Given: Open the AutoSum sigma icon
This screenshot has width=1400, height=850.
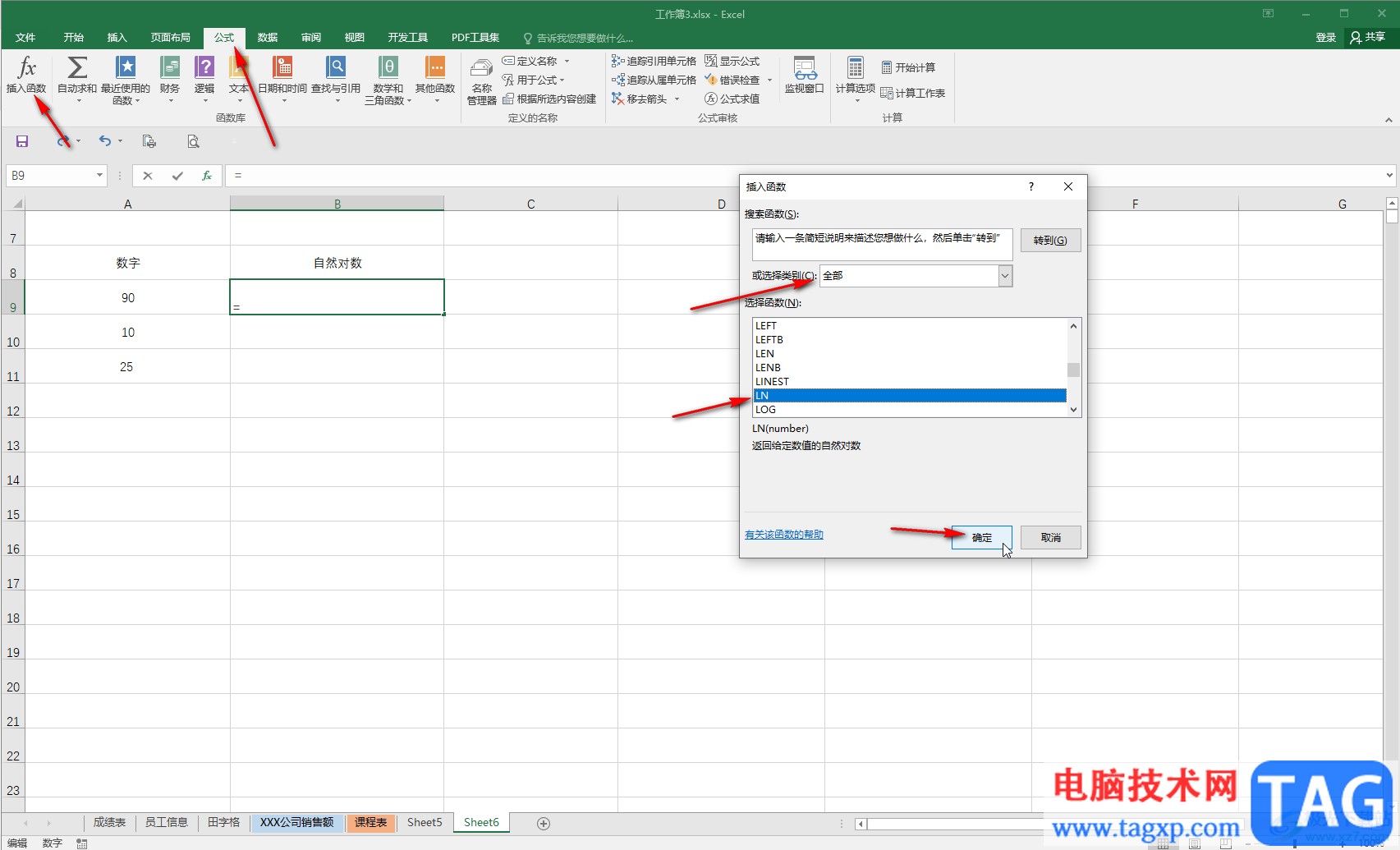Looking at the screenshot, I should coord(77,67).
